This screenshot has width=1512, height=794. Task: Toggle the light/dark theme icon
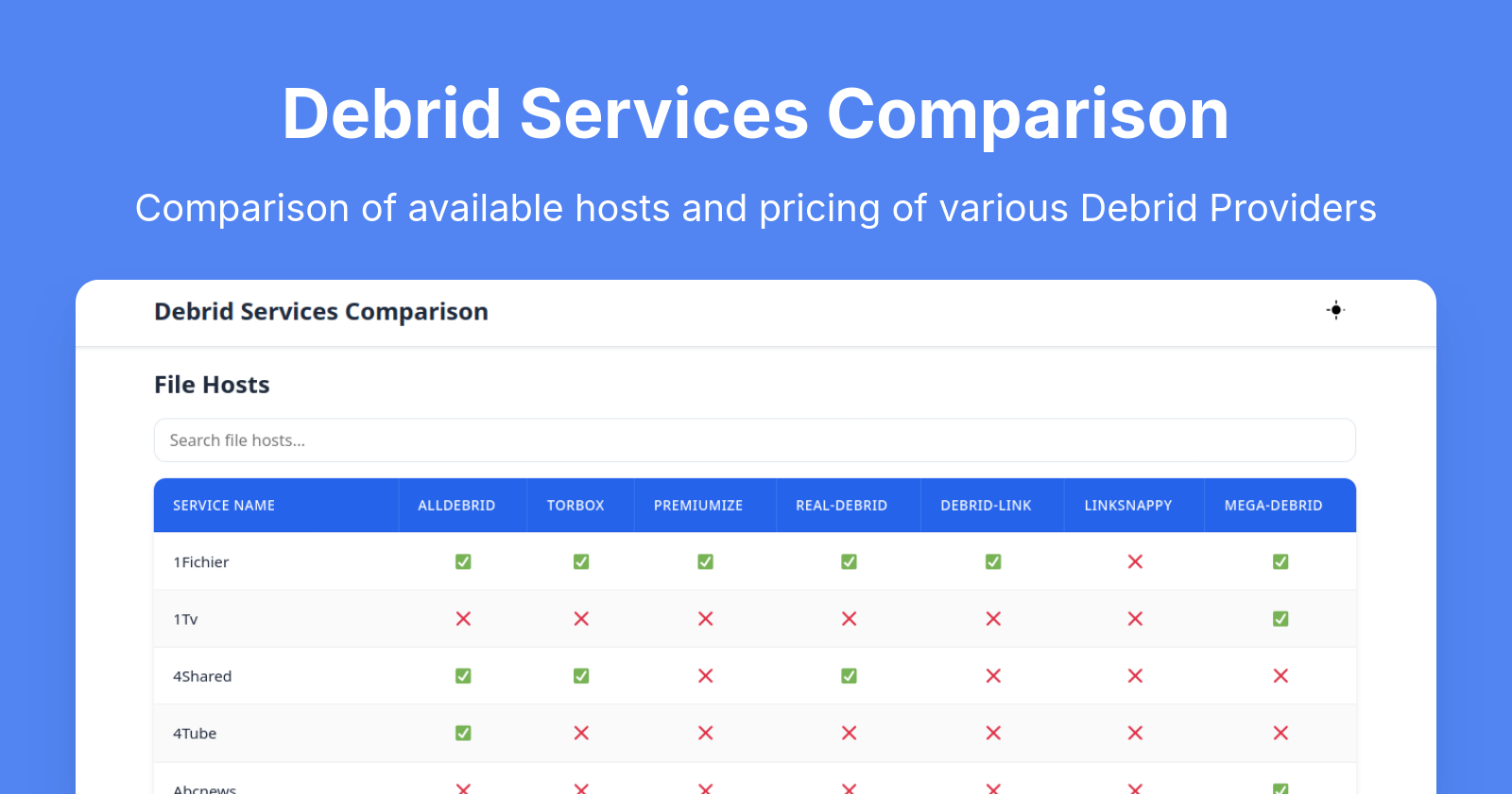click(1335, 310)
